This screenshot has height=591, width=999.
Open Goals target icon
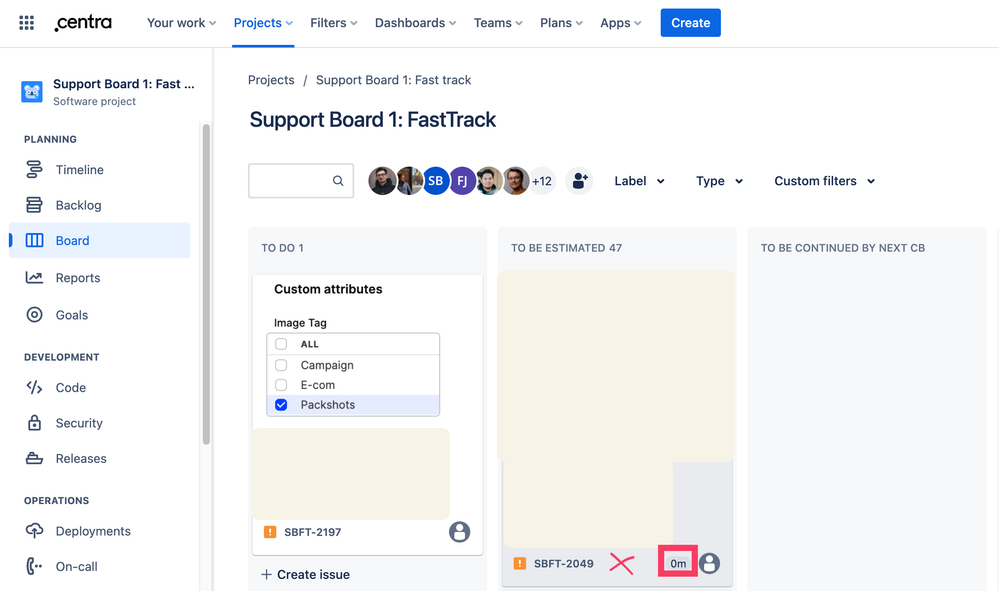[x=34, y=315]
